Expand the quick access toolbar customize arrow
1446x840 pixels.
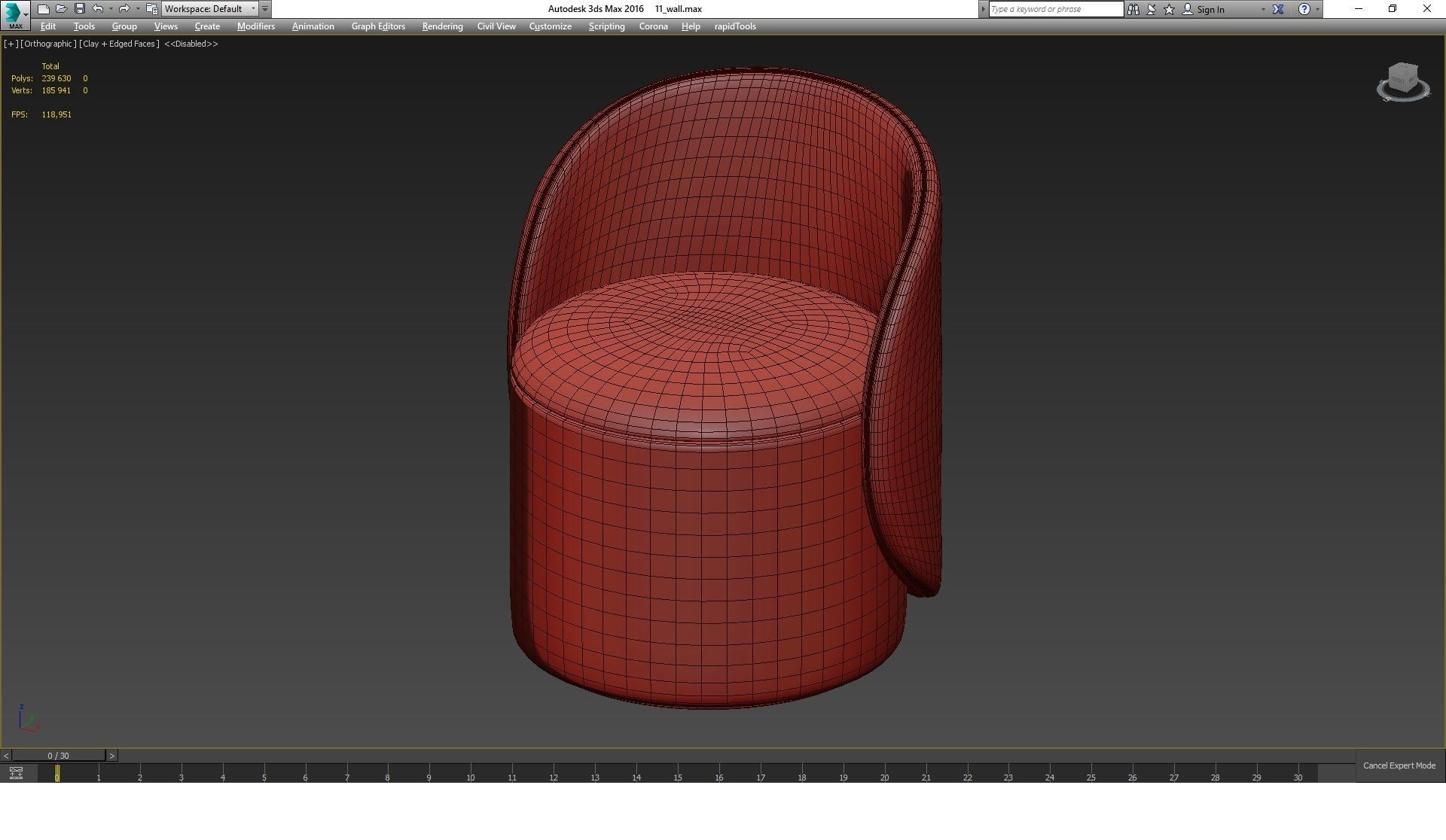point(265,9)
